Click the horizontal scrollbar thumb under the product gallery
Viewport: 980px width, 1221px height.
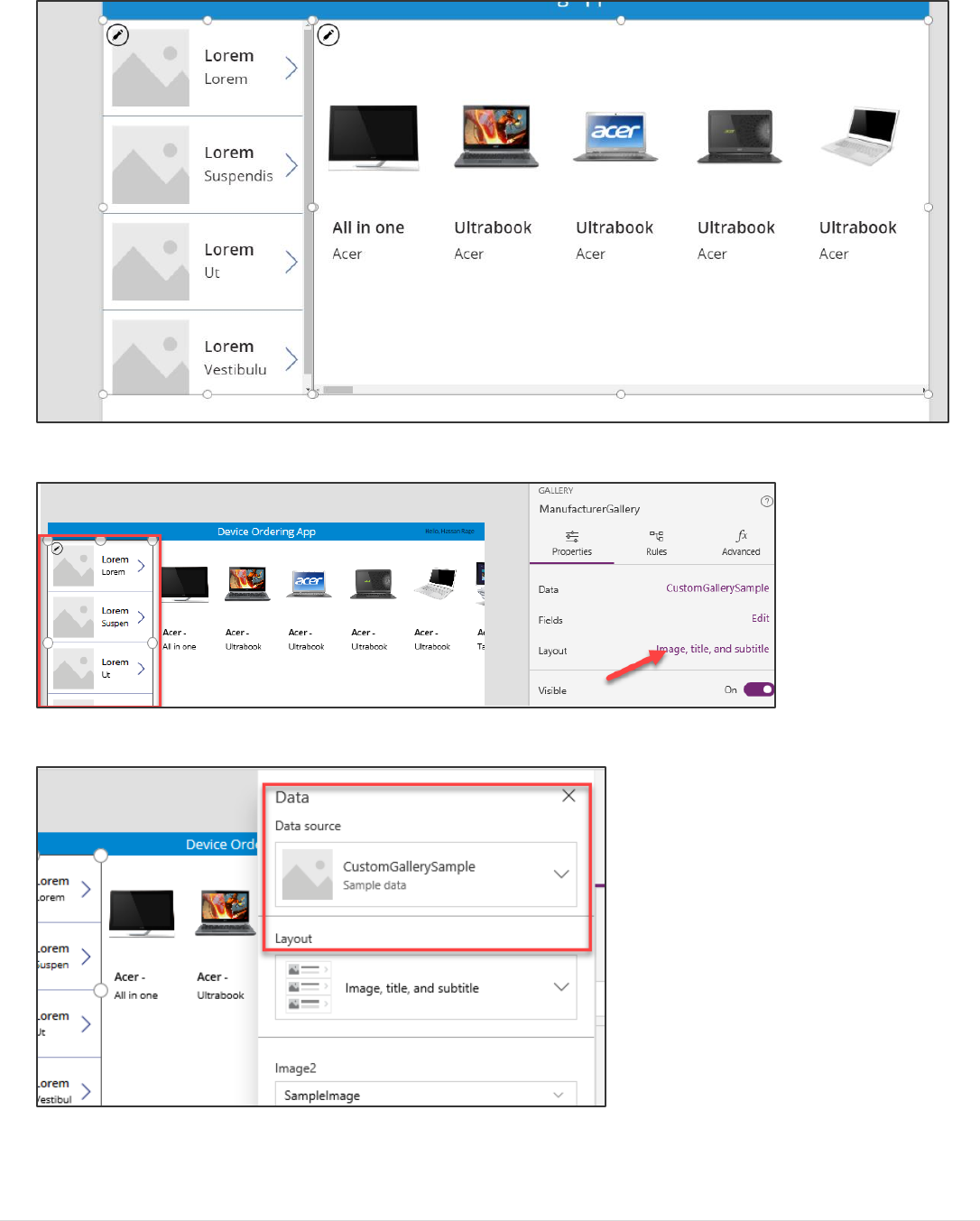coord(338,390)
